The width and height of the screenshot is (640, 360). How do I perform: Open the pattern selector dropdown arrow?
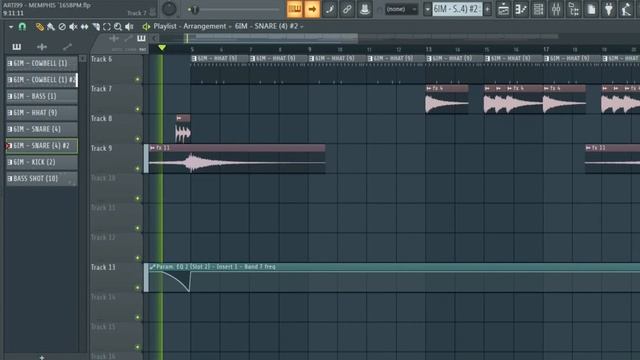(x=427, y=9)
